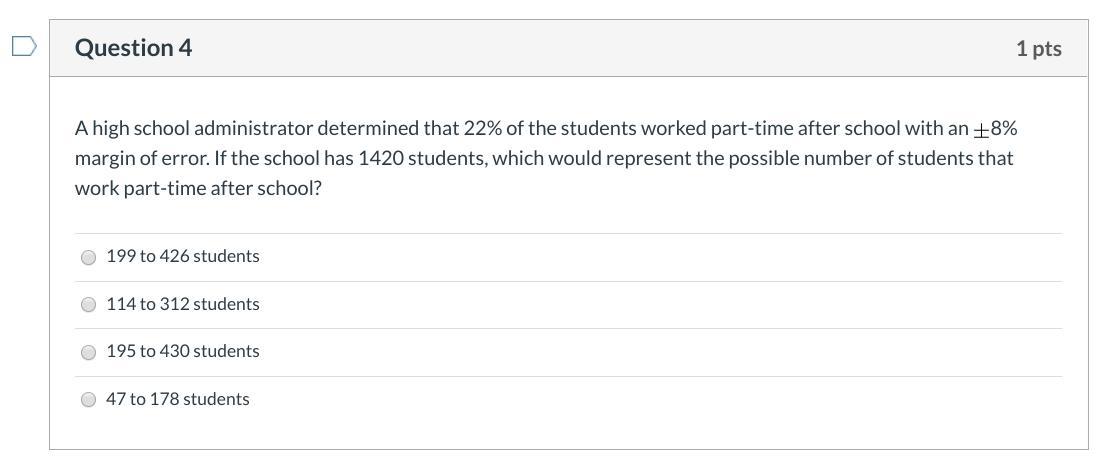Select the radio button for 199 to 426 students
Screen dimensions: 1105x461
click(x=88, y=257)
